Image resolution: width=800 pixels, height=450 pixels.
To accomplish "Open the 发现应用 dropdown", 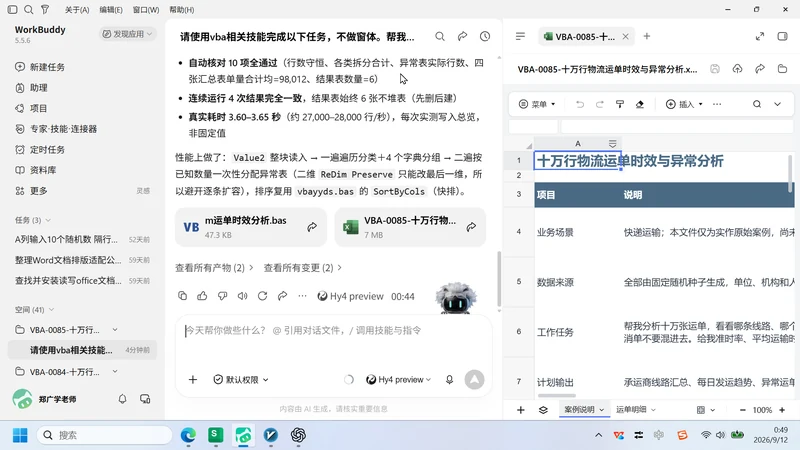I will (128, 34).
